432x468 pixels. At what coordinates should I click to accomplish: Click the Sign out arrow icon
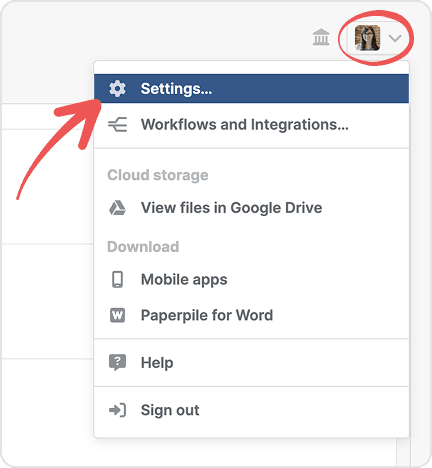(x=117, y=410)
